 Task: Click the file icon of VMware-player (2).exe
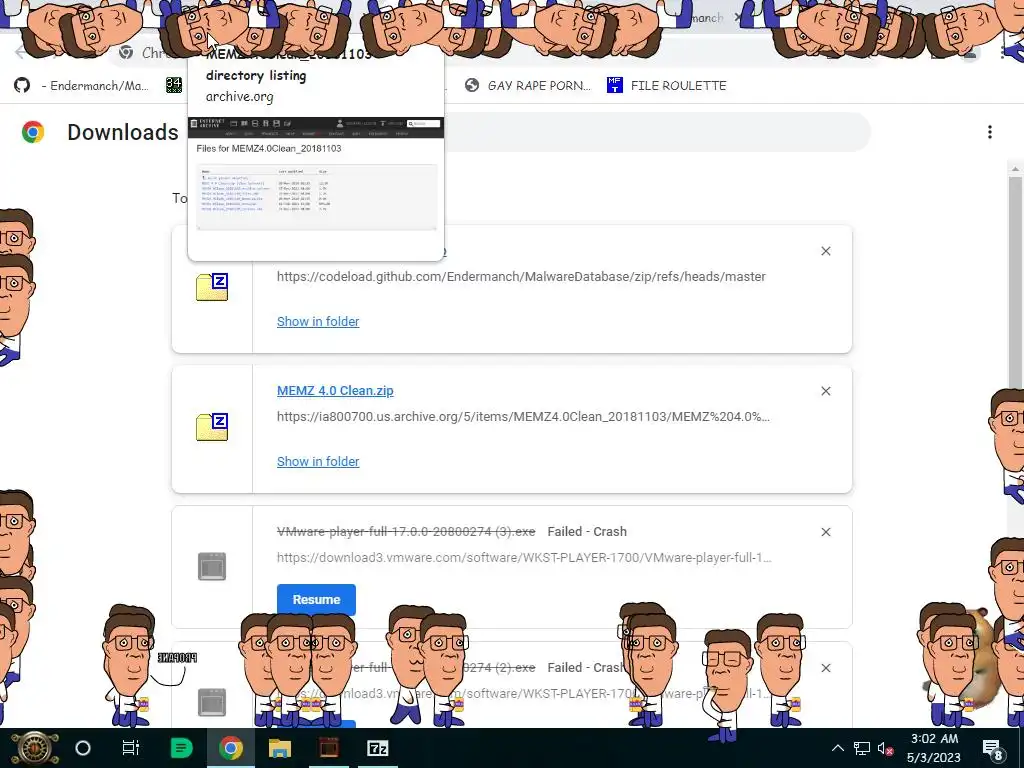click(x=212, y=703)
